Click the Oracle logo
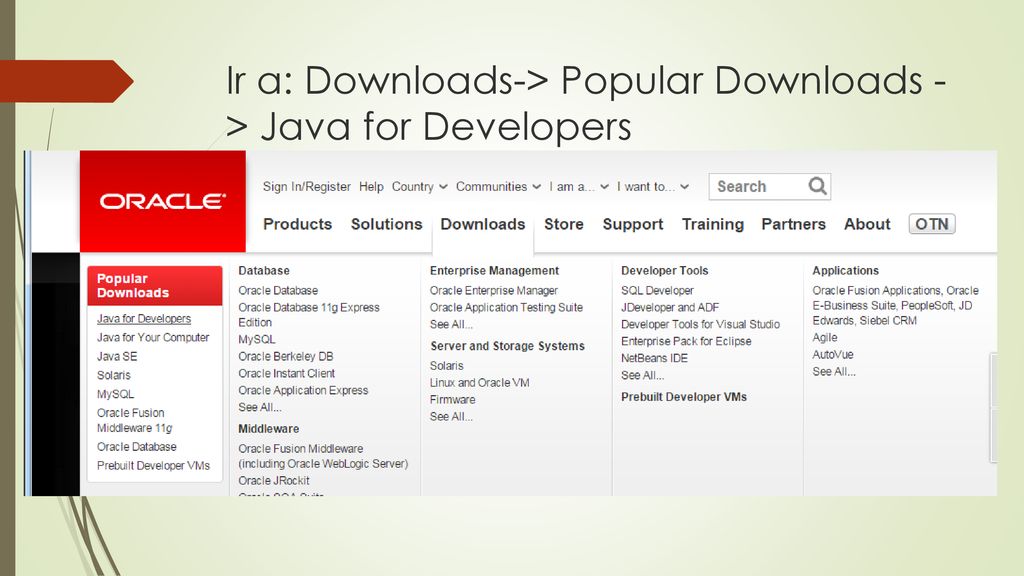The height and width of the screenshot is (576, 1024). [163, 201]
